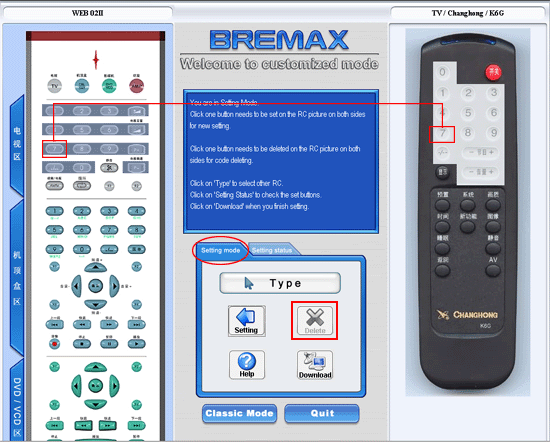Click the Classic Mode button
The height and width of the screenshot is (442, 550).
click(239, 414)
